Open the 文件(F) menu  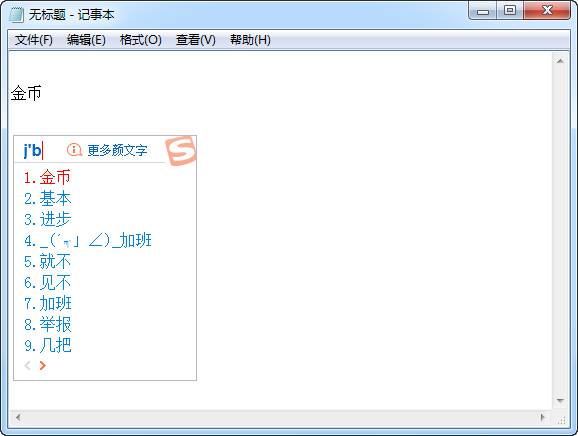pos(34,40)
